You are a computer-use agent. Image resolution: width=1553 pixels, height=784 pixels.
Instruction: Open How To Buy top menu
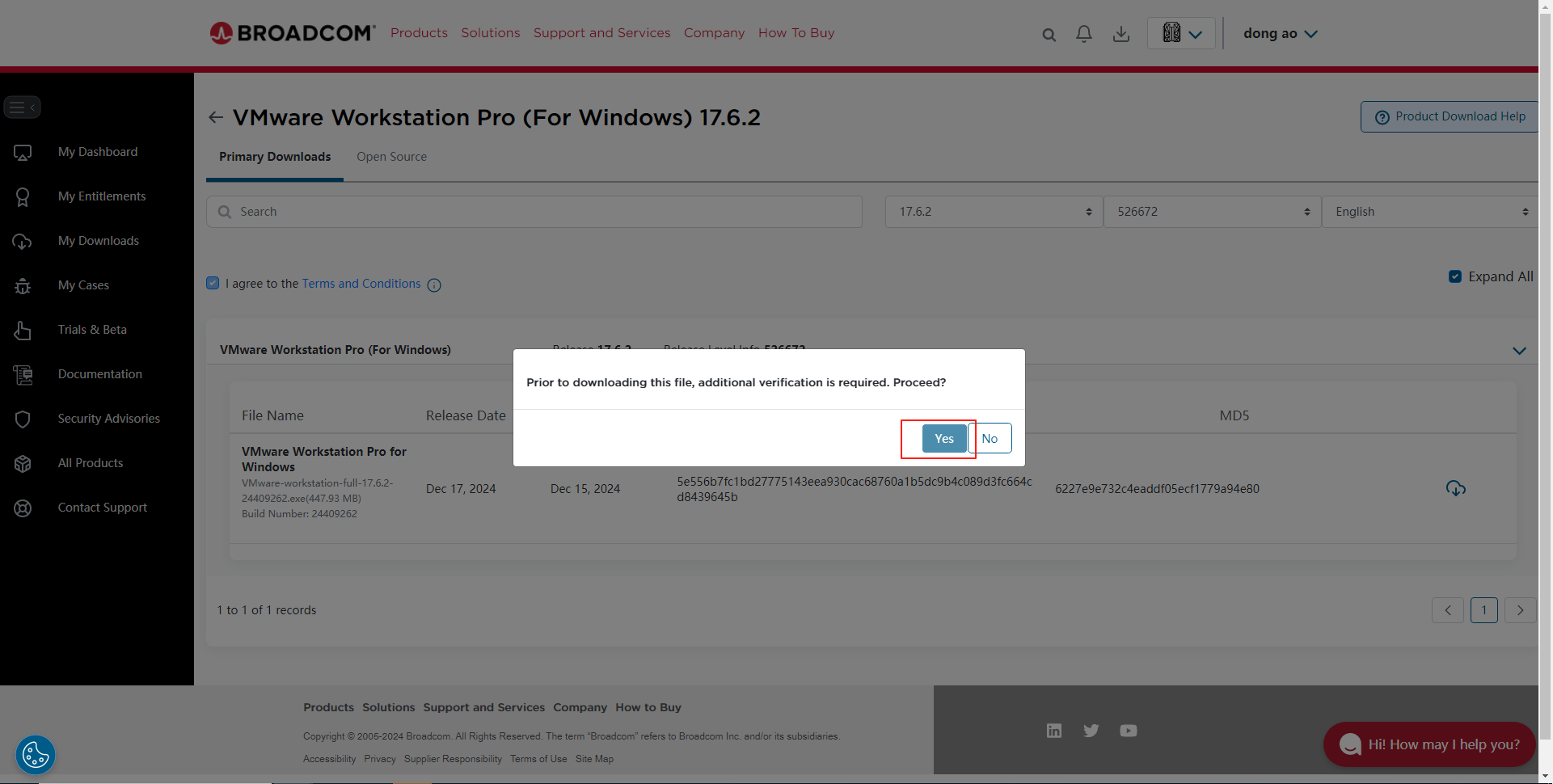(796, 33)
